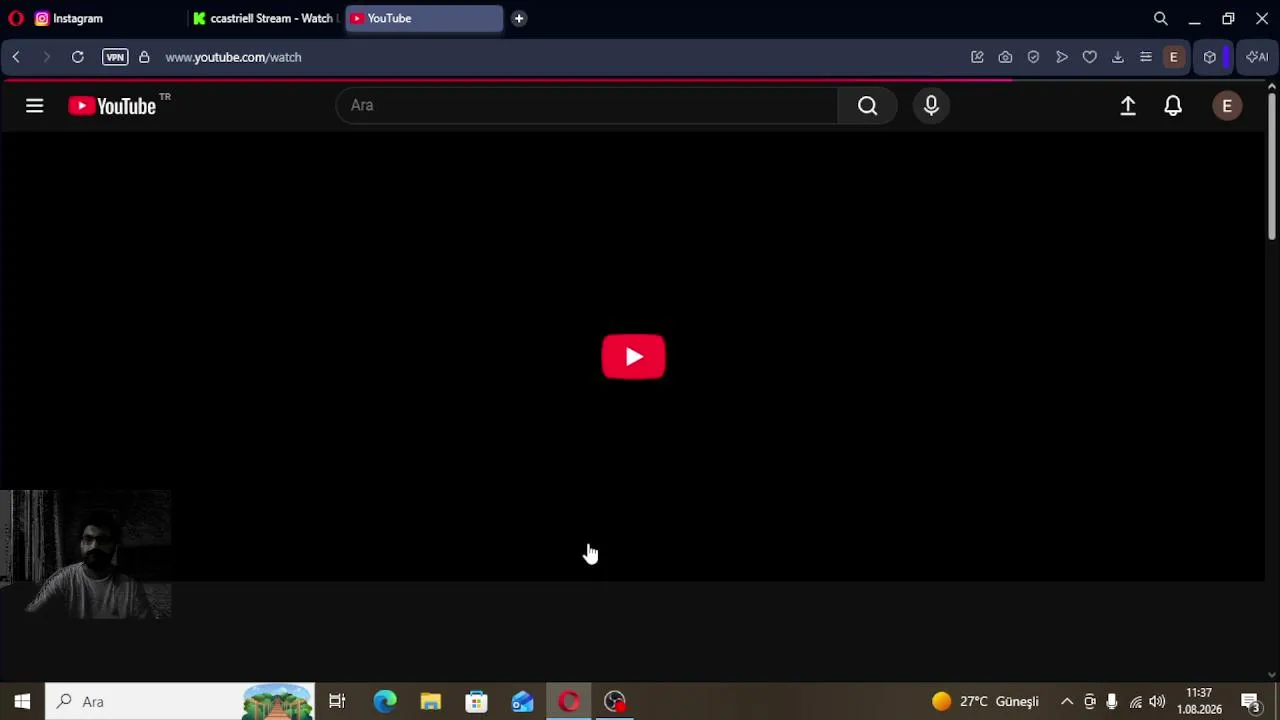Click the YouTube magnifier search button
Viewport: 1280px width, 720px height.
click(x=867, y=106)
